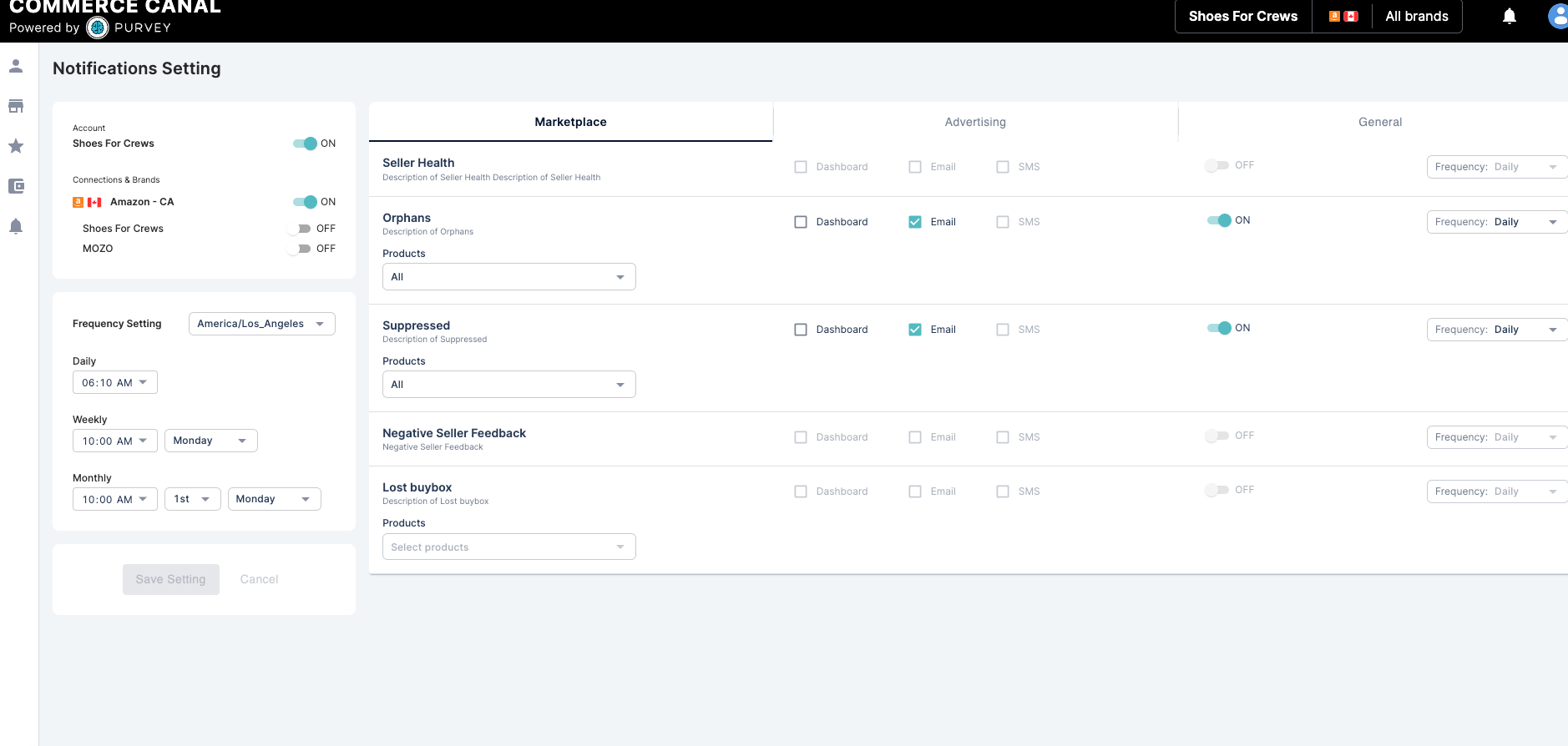Open notifications from the sidebar bell icon
This screenshot has height=746, width=1568.
point(16,226)
